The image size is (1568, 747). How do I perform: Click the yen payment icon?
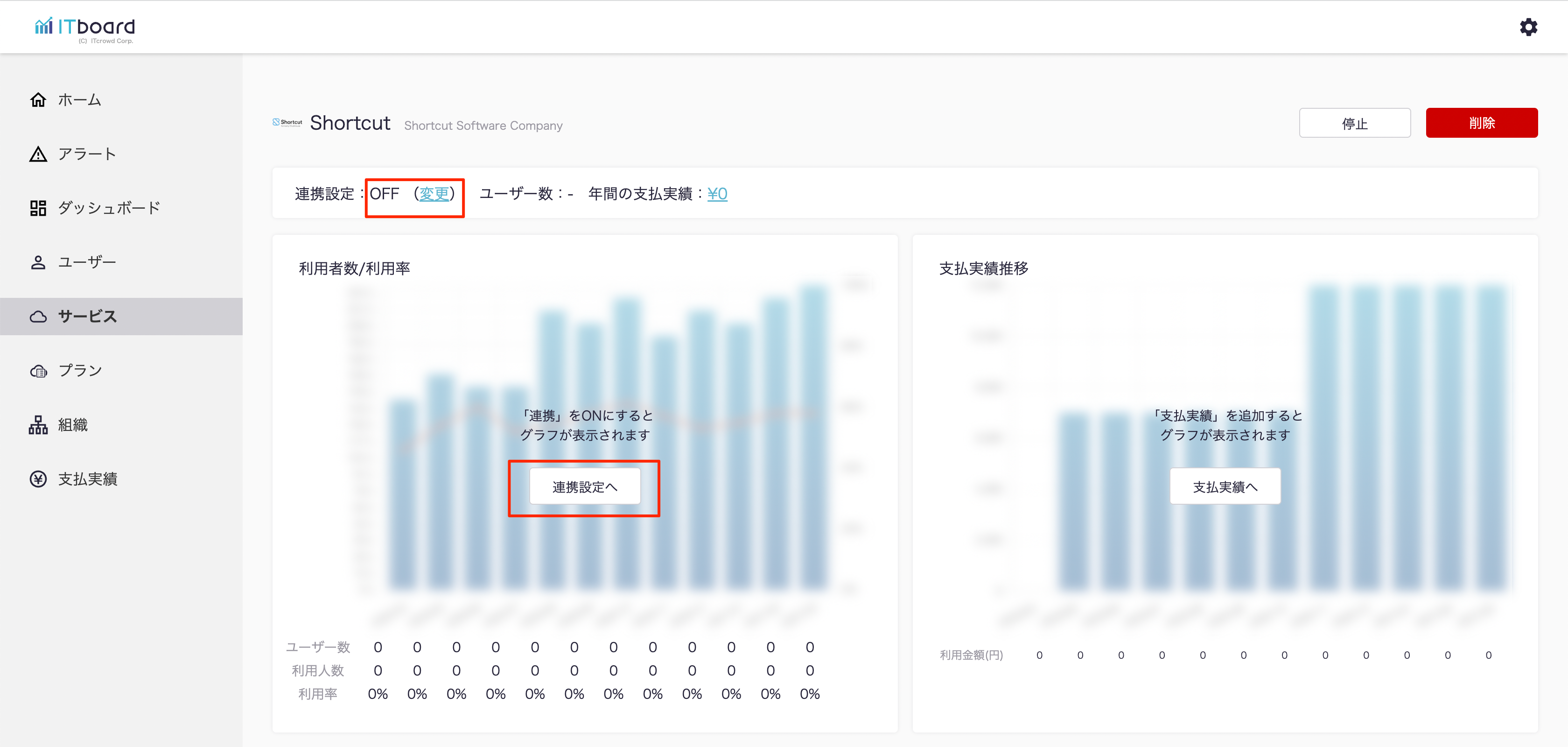(x=38, y=479)
